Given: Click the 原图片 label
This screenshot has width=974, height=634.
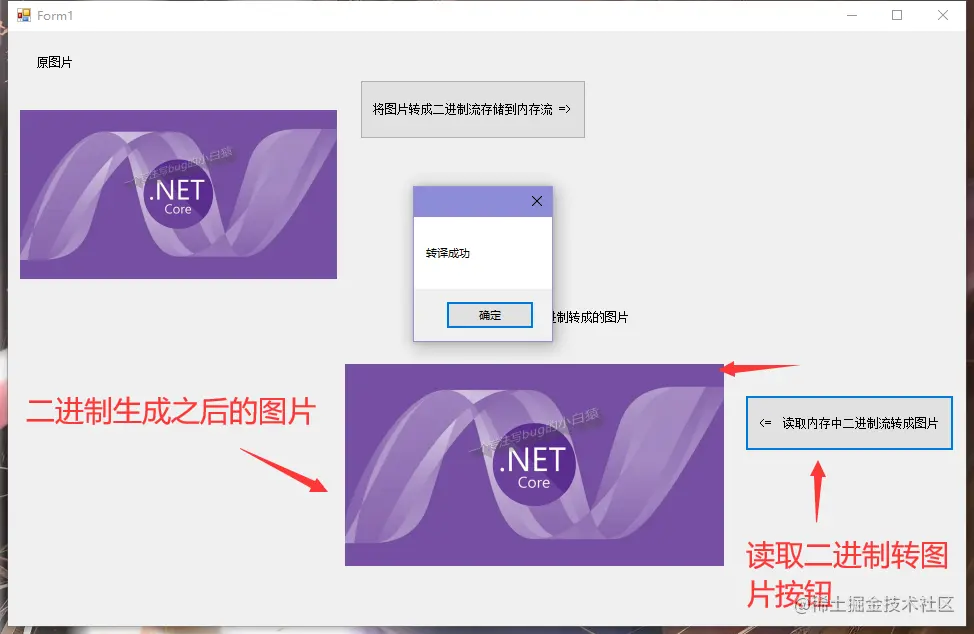Looking at the screenshot, I should pos(54,62).
